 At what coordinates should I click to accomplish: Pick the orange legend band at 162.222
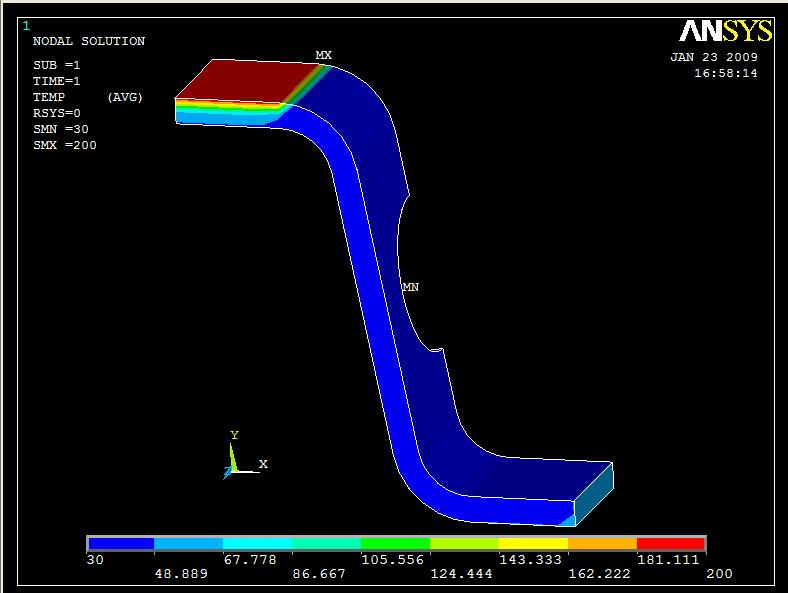pos(602,543)
